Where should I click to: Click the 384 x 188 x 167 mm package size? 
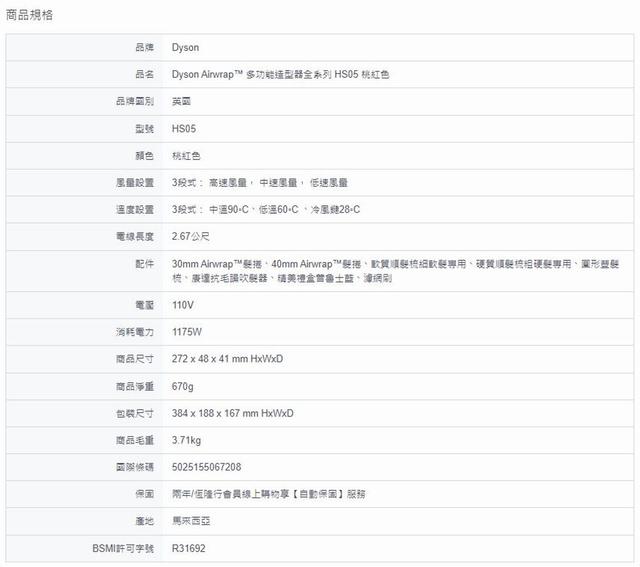233,413
